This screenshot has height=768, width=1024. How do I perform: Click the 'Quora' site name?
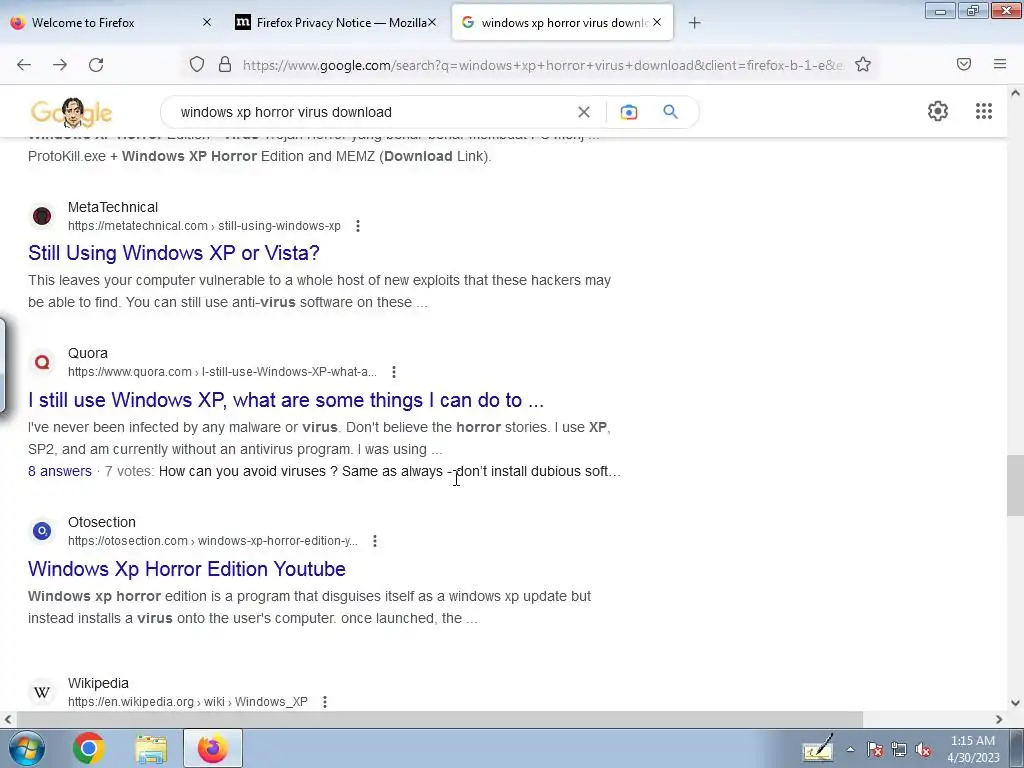click(88, 353)
